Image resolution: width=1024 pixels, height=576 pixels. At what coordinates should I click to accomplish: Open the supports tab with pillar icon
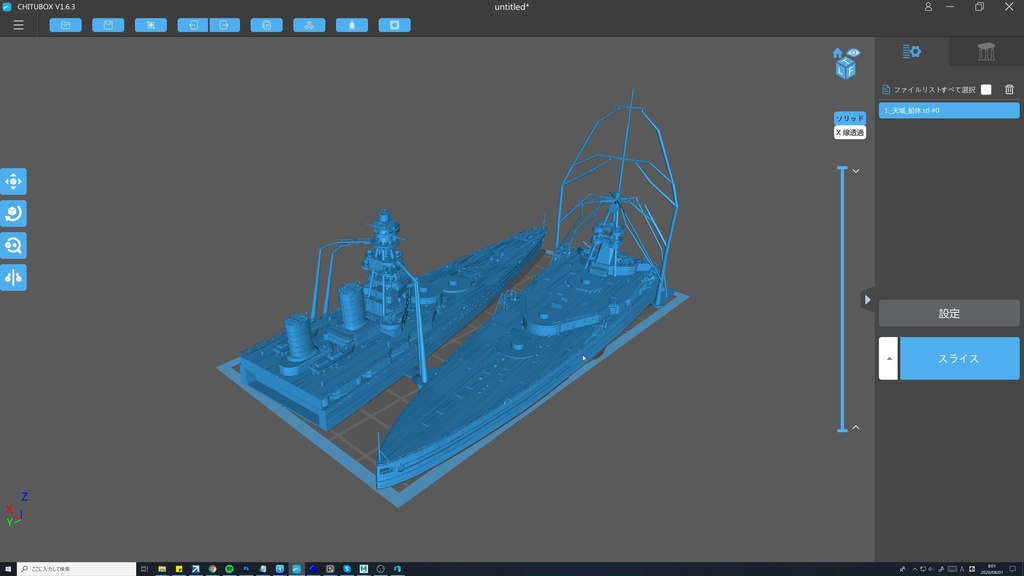point(986,52)
